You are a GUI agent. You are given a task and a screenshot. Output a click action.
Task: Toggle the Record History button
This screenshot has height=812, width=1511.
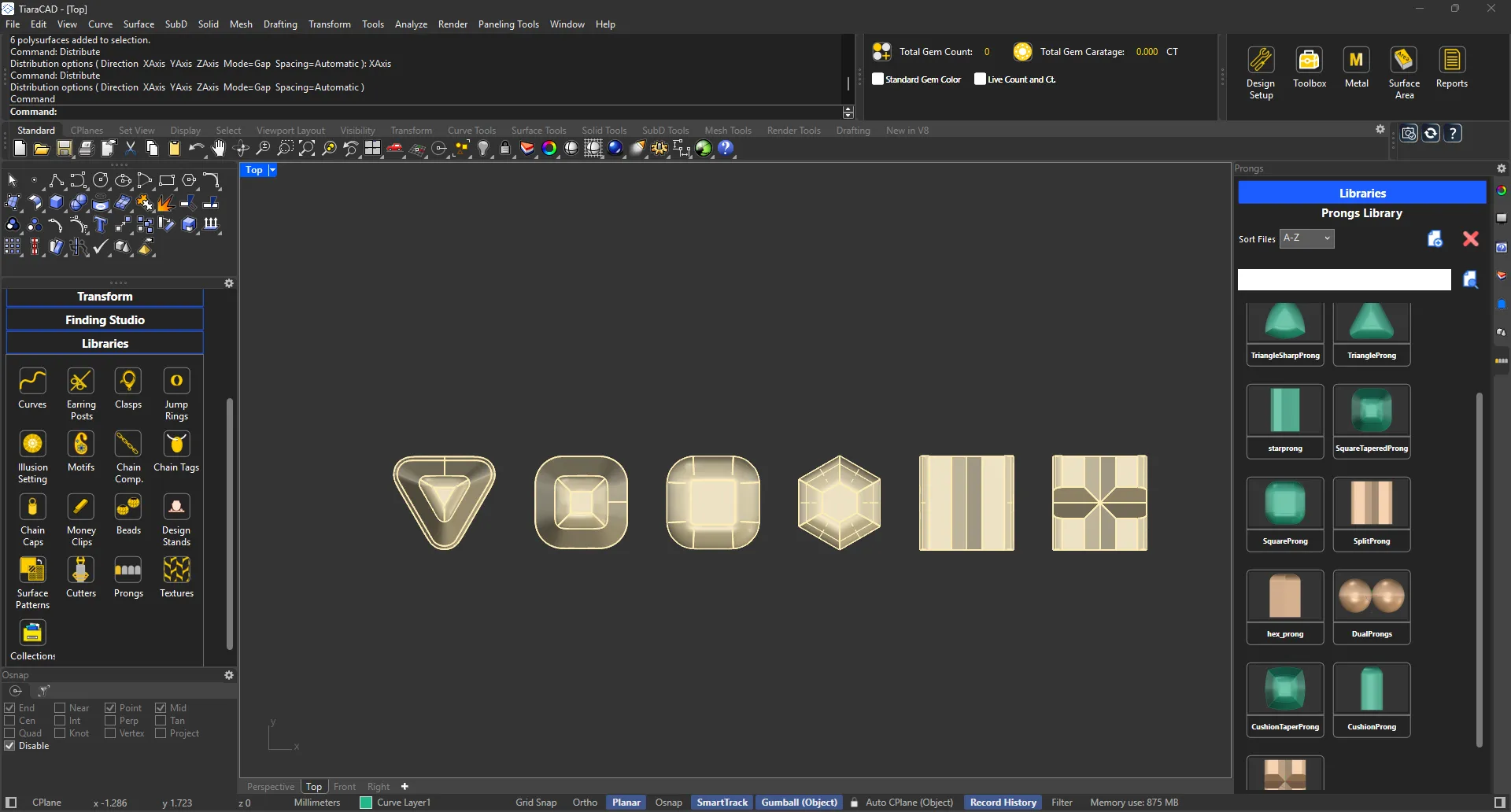point(1003,803)
